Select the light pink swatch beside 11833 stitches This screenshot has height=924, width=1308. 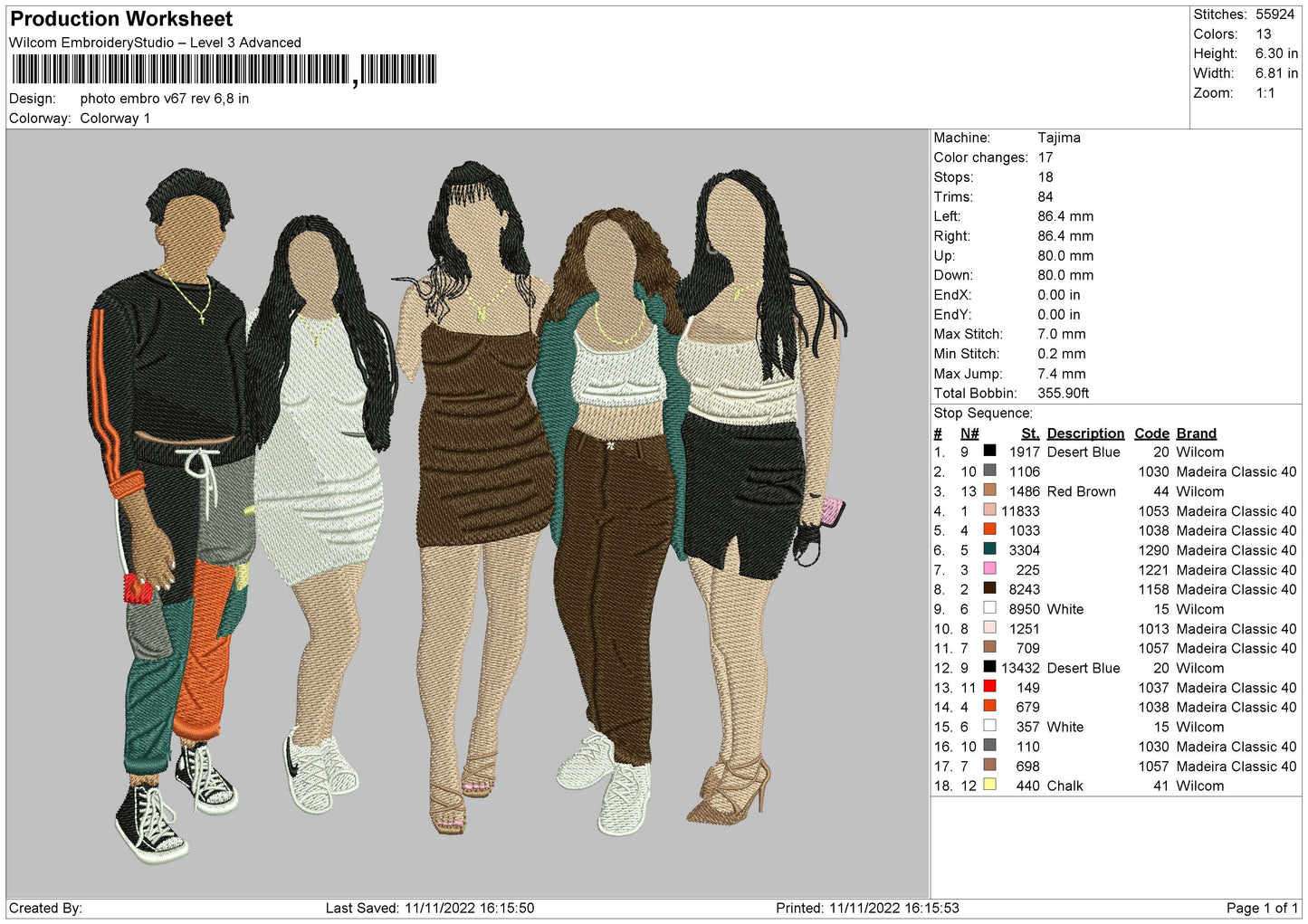(989, 510)
